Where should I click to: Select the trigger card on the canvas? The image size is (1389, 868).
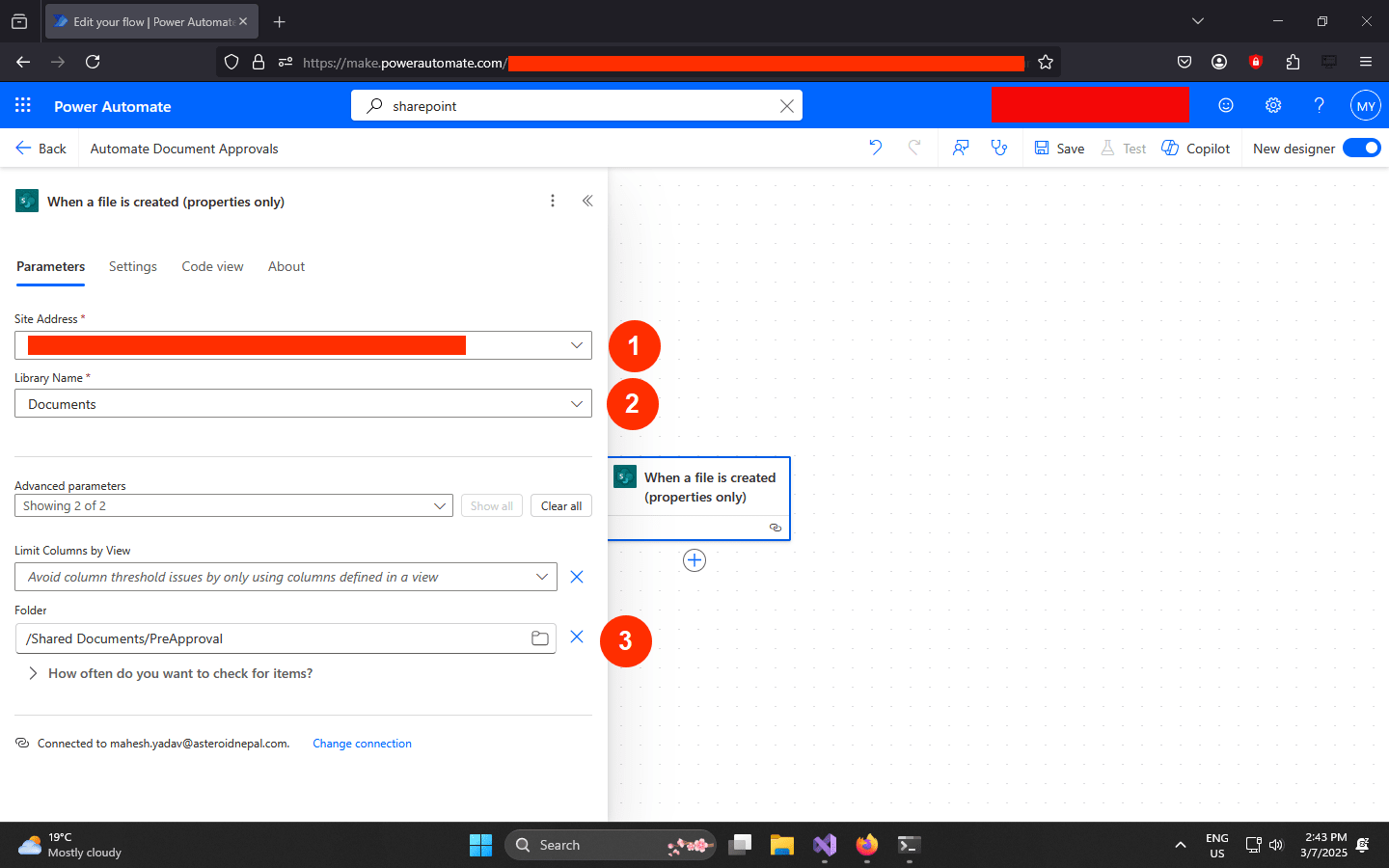[x=699, y=499]
